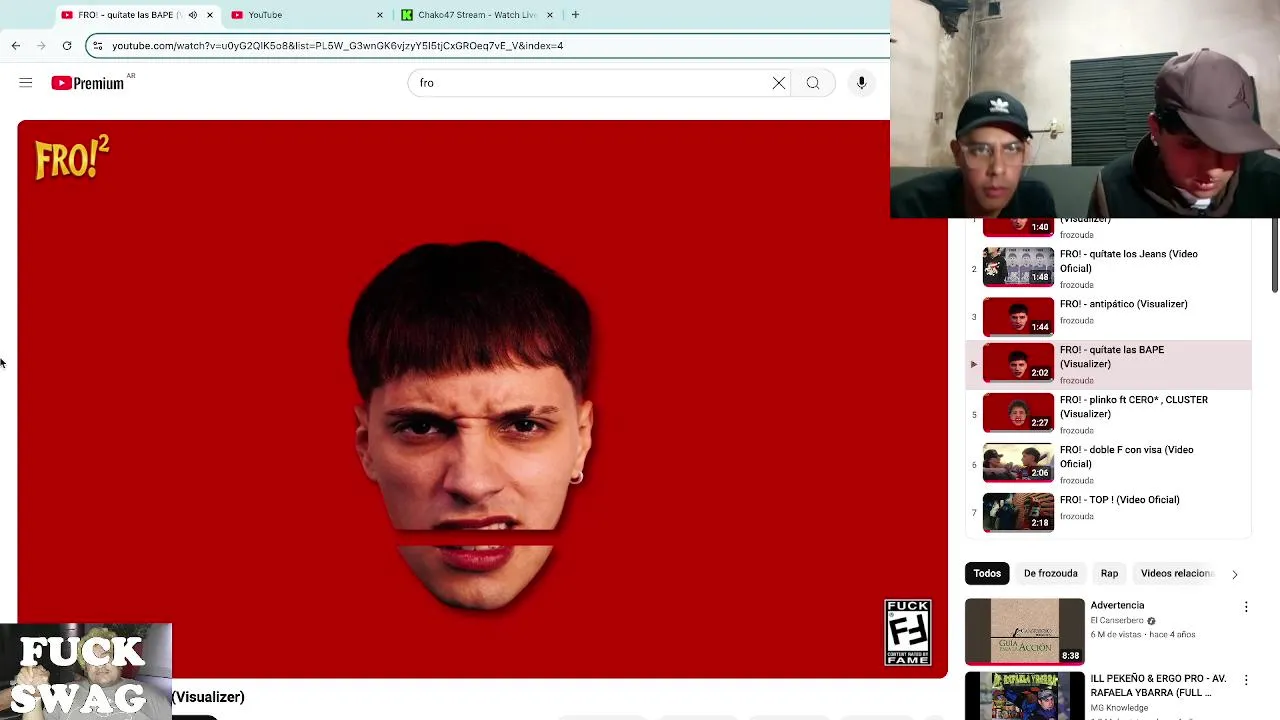The image size is (1280, 720).
Task: Go back in browser history
Action: pos(16,45)
